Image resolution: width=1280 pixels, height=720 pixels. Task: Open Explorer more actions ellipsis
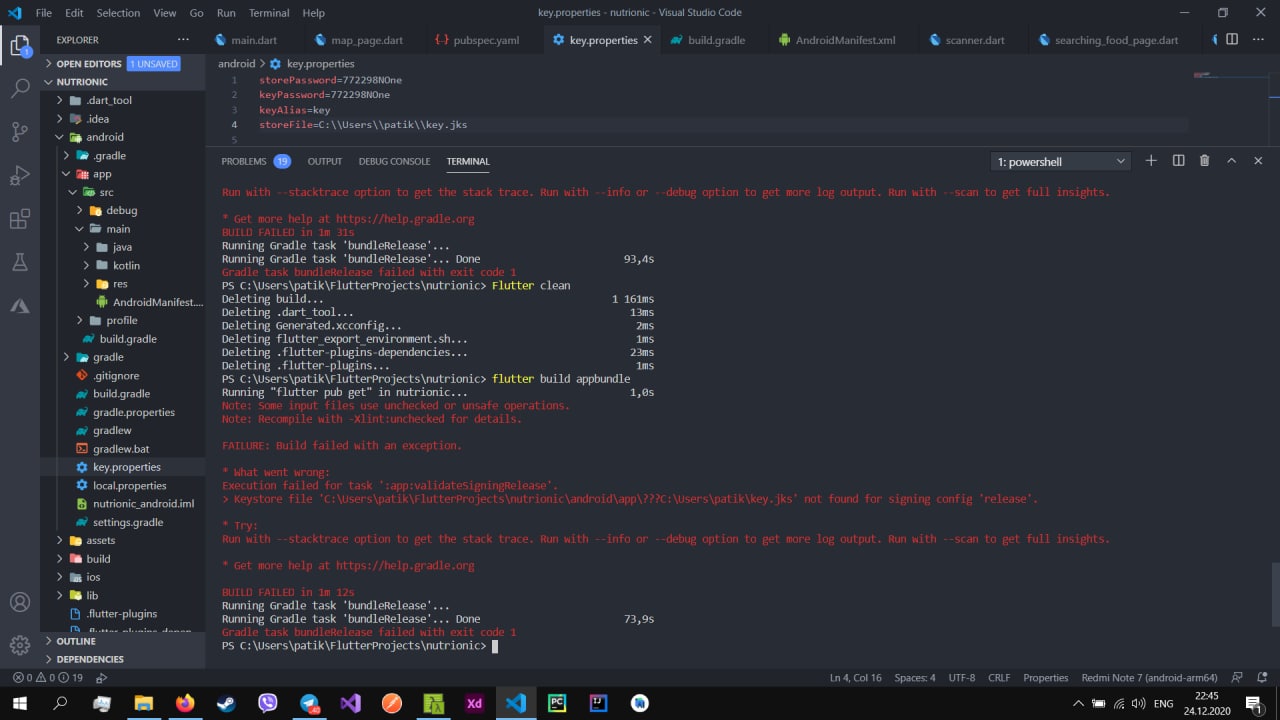coord(183,40)
